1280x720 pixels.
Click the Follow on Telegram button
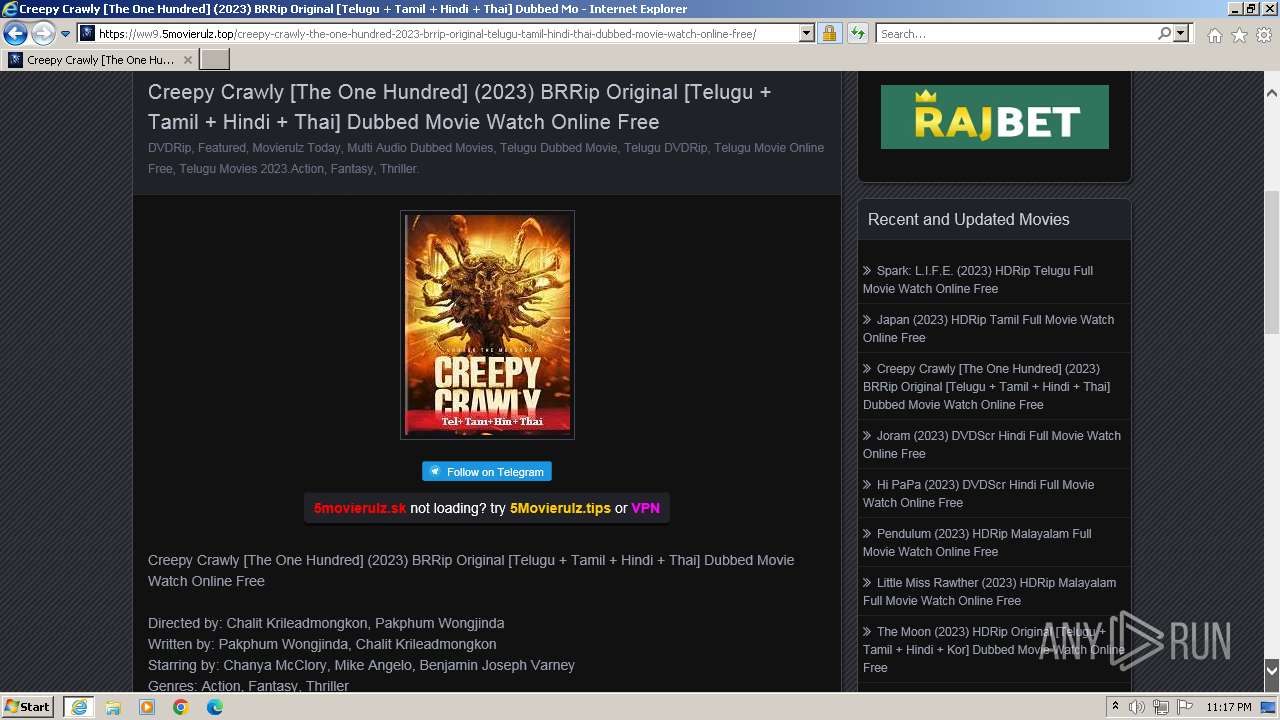pos(487,472)
